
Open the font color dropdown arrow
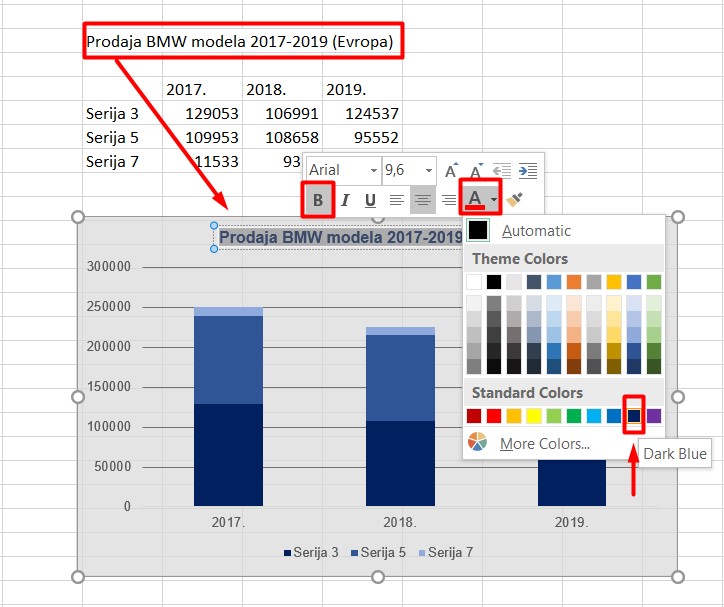click(494, 200)
